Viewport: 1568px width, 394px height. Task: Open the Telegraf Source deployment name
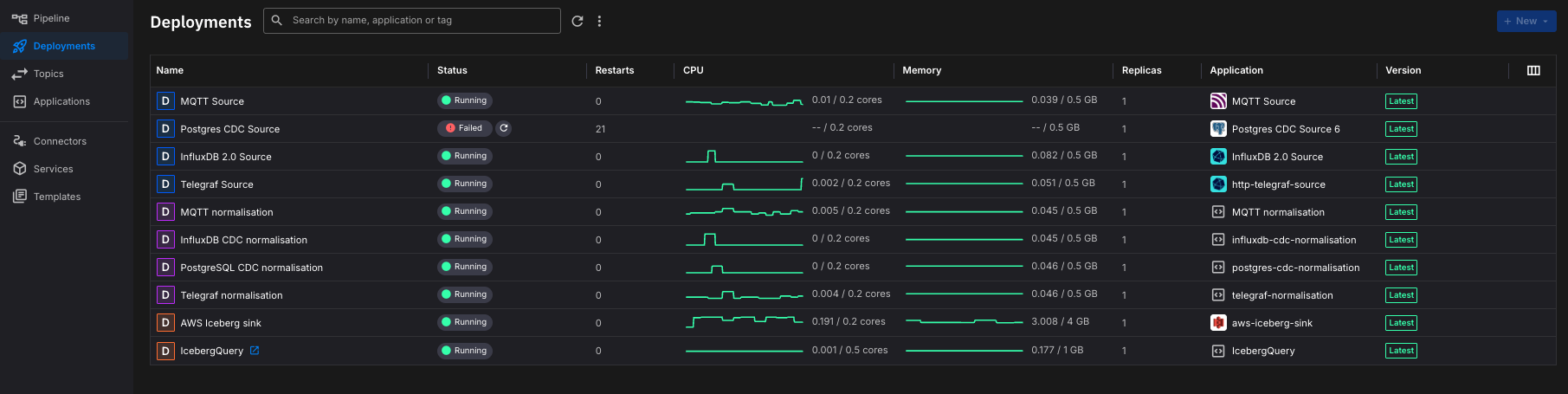pos(217,184)
